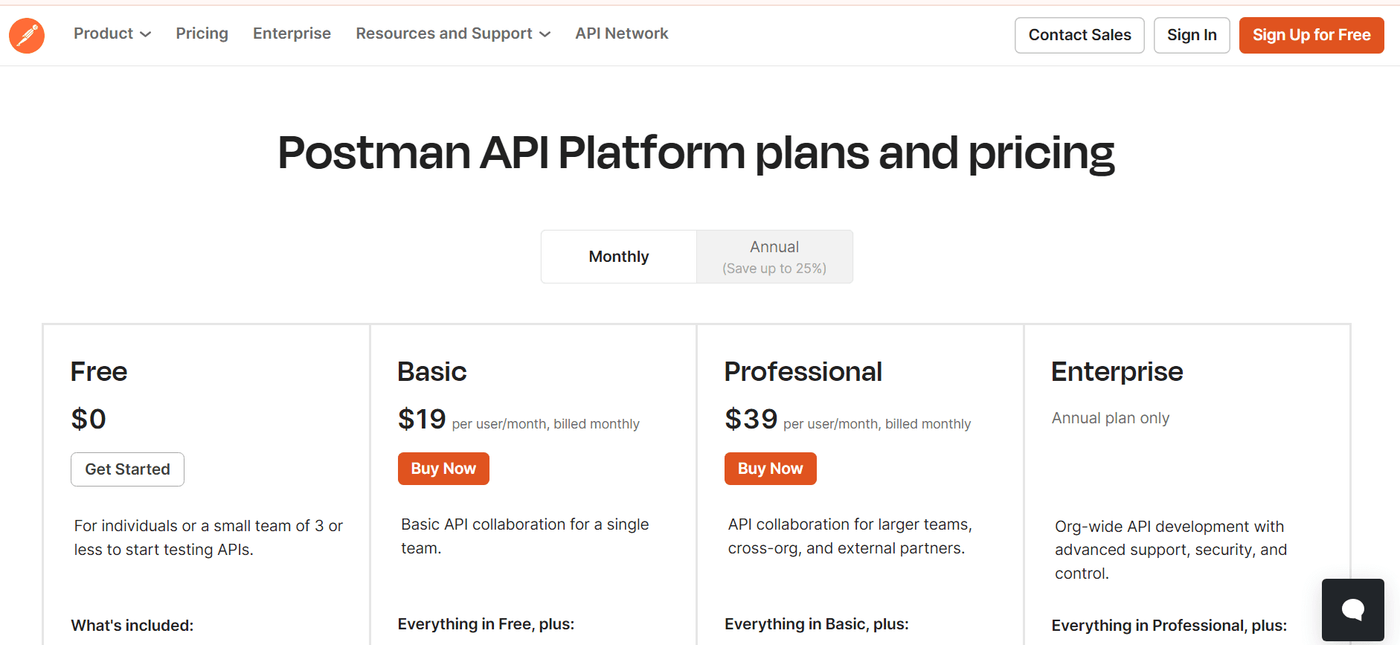The width and height of the screenshot is (1400, 645).
Task: Click 'API collaboration for larger teams' description
Action: tap(850, 536)
